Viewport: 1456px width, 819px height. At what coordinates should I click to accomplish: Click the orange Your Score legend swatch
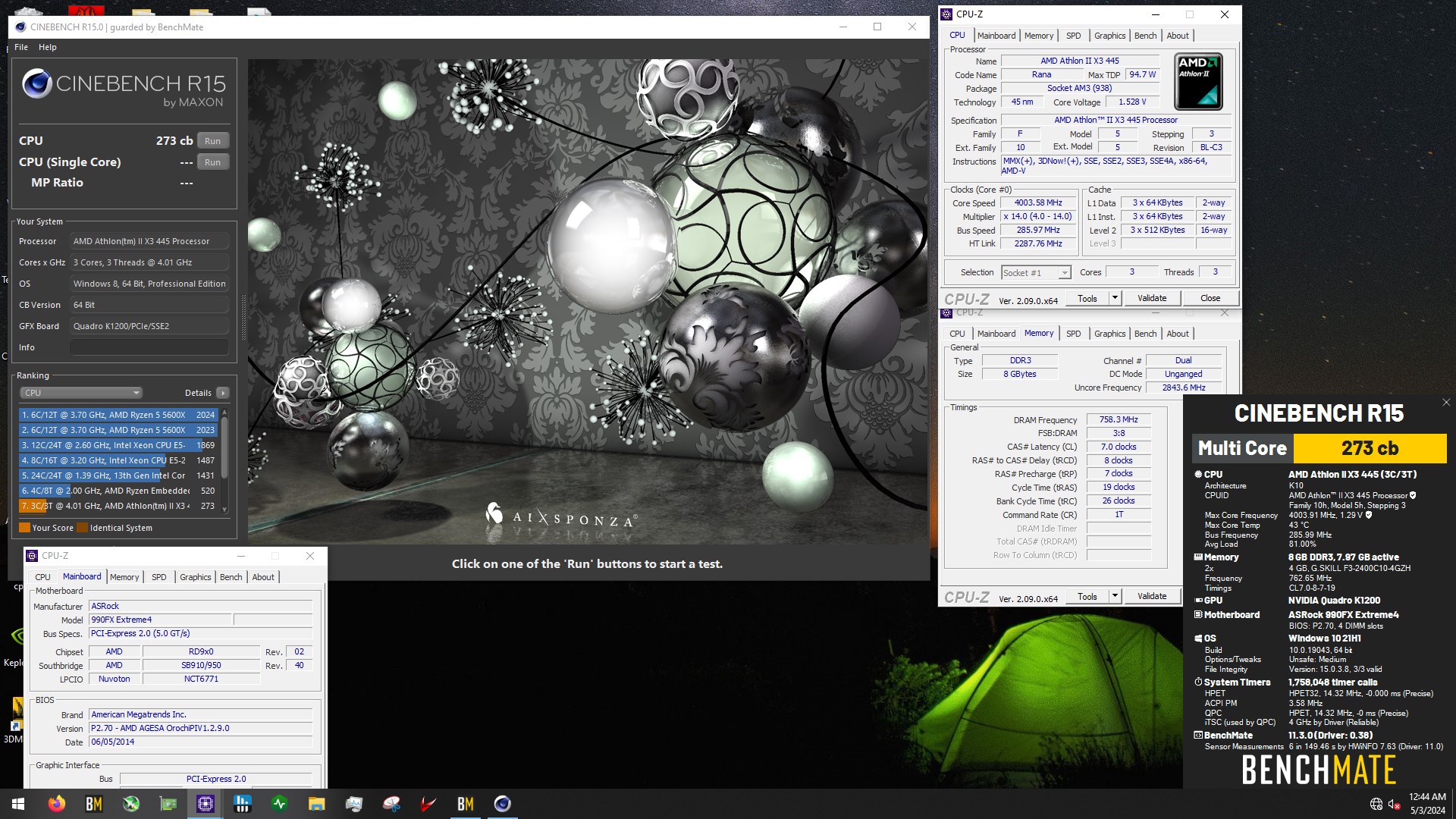coord(24,528)
